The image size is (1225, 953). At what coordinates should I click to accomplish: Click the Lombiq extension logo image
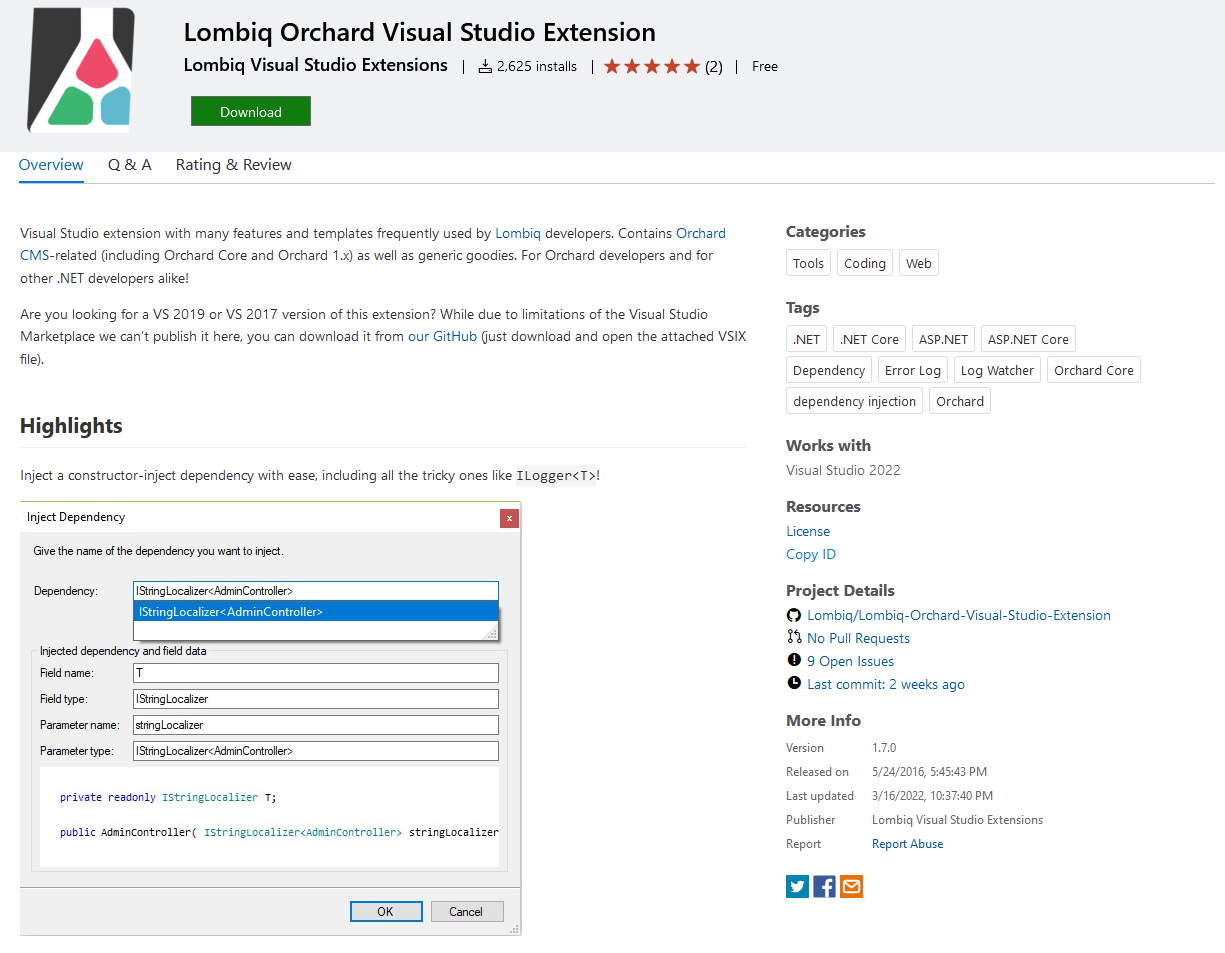coord(80,71)
